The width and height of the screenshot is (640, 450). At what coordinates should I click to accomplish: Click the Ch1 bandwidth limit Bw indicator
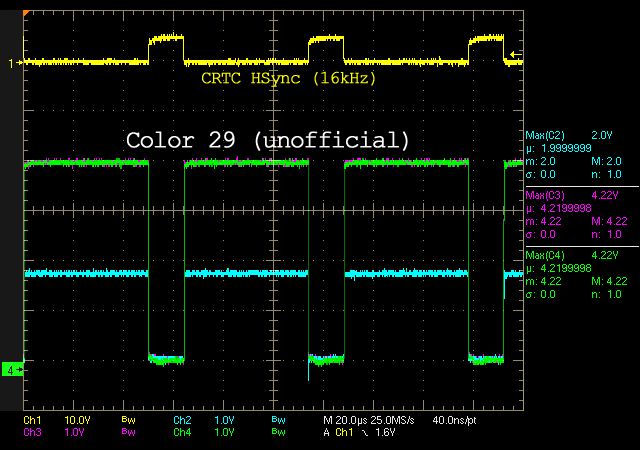pos(128,420)
